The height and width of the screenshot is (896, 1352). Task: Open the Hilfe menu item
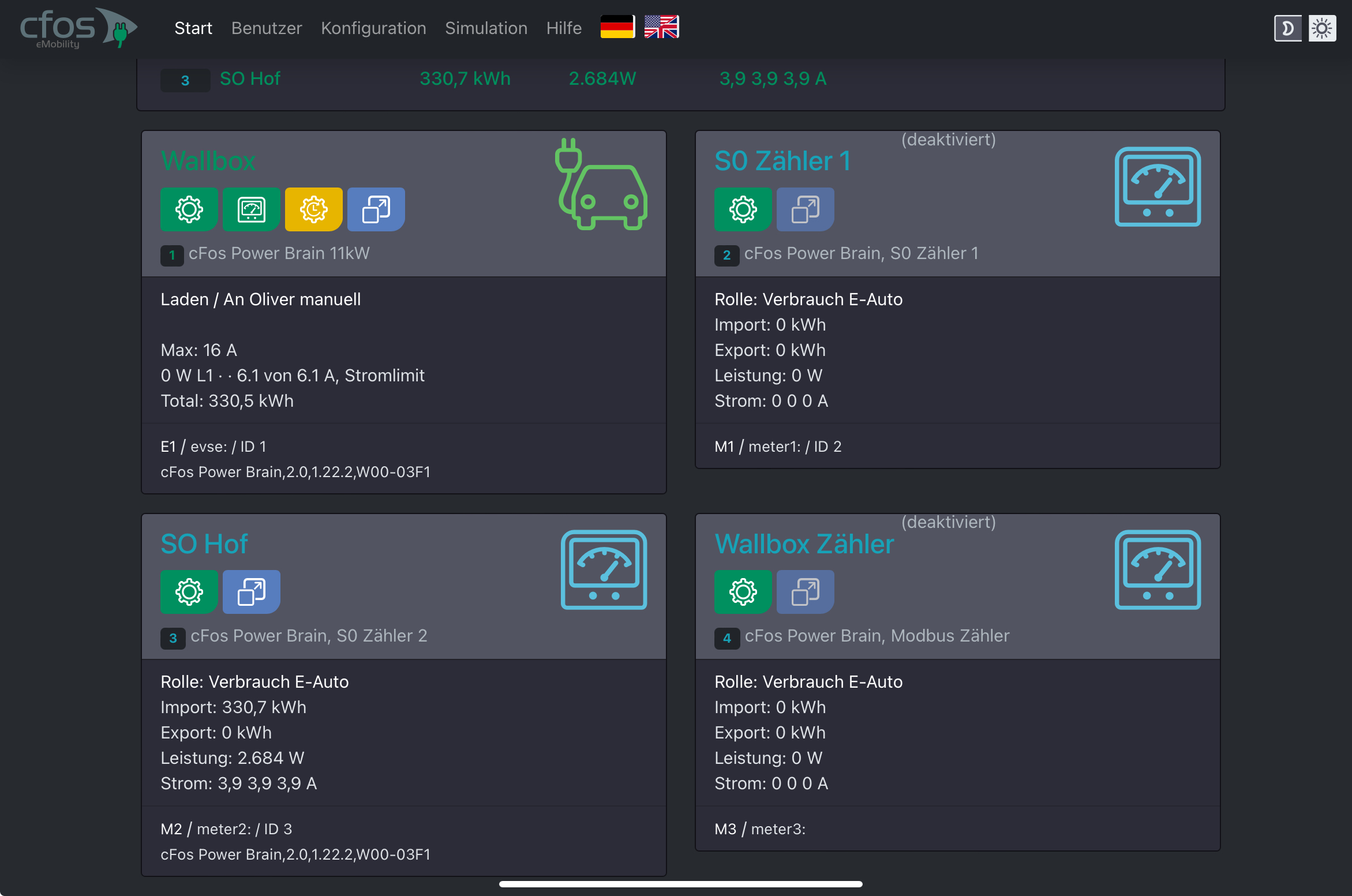(564, 28)
